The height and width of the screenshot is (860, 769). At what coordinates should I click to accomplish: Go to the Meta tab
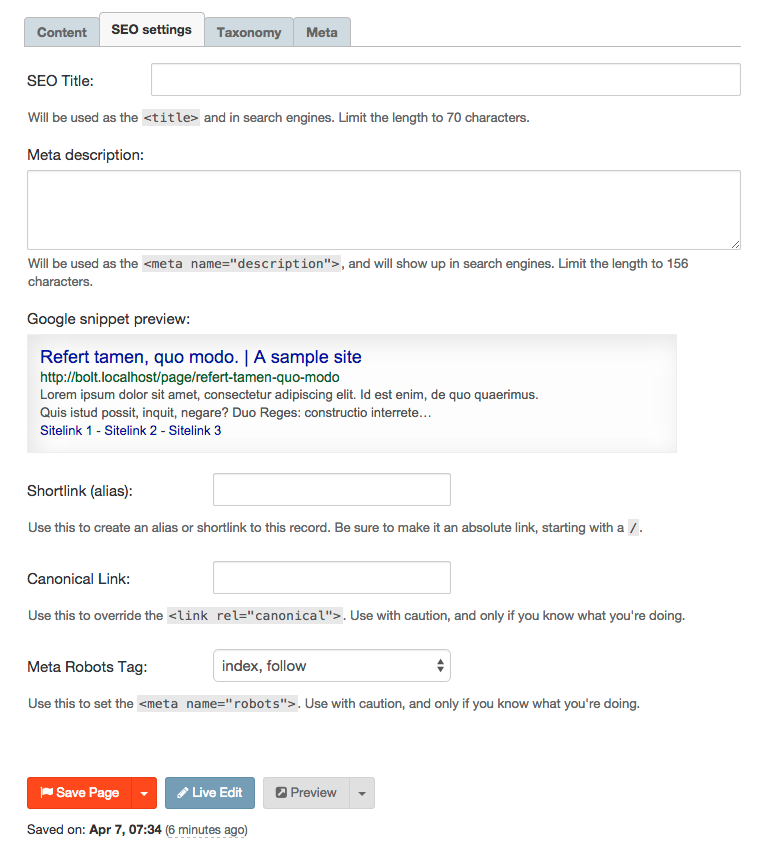click(x=322, y=32)
